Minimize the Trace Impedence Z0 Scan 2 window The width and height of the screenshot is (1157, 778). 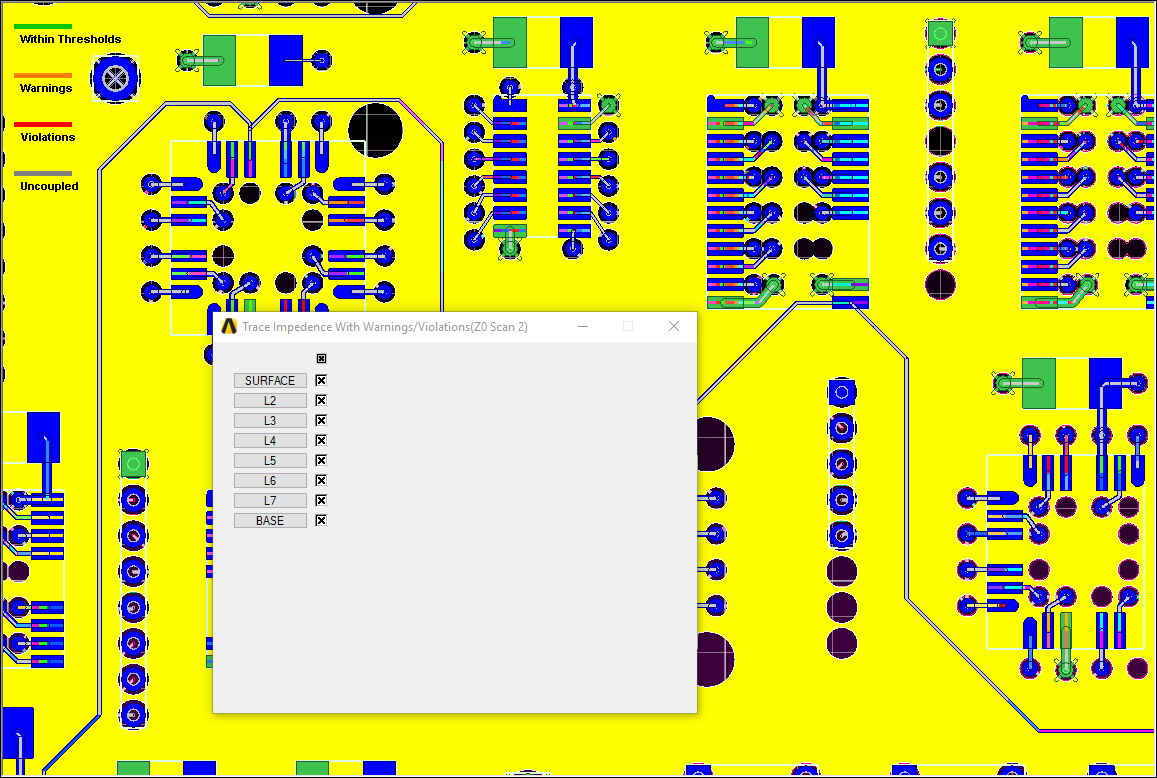pyautogui.click(x=583, y=326)
